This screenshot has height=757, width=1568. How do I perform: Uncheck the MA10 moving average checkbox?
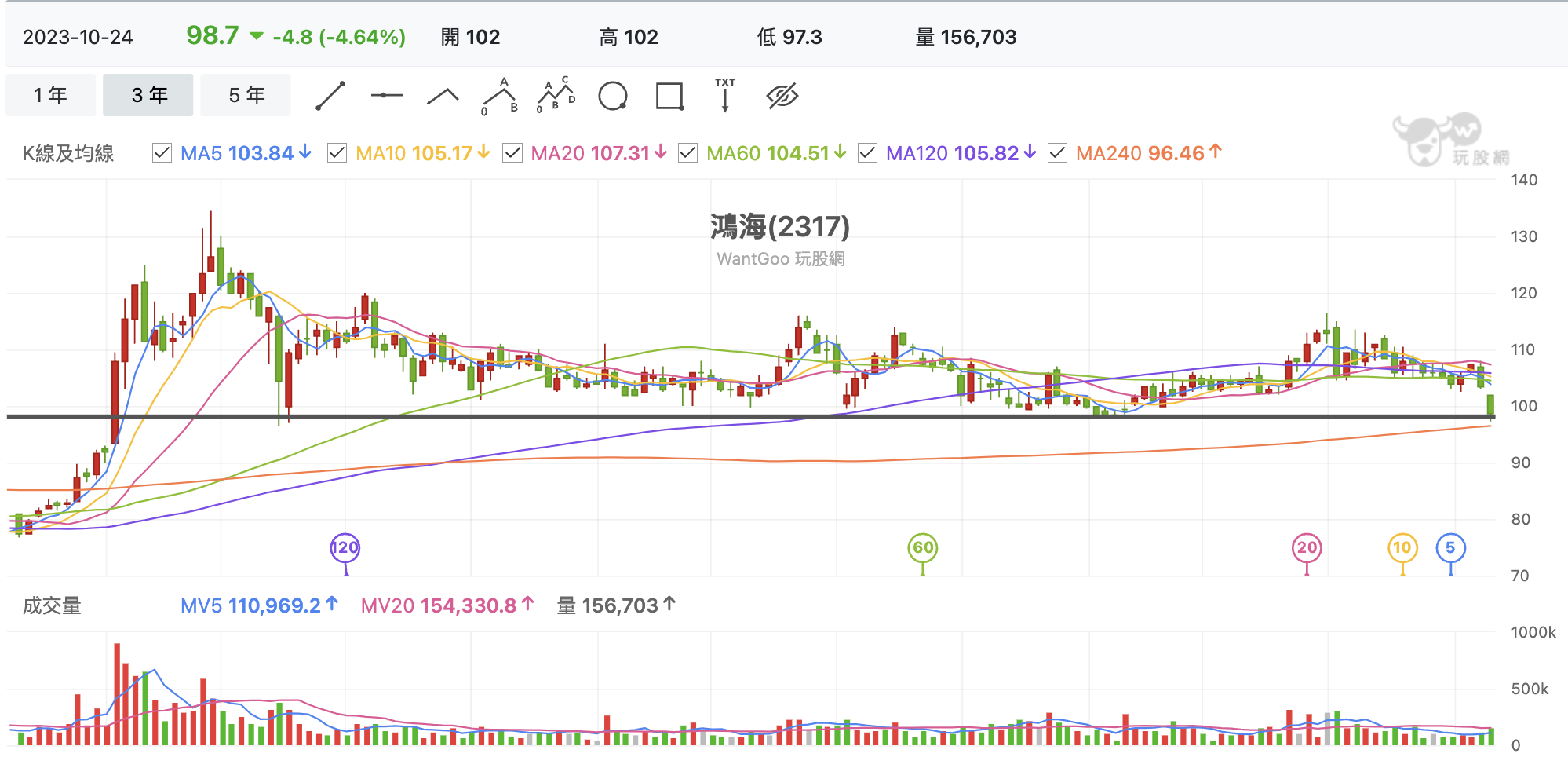click(337, 153)
